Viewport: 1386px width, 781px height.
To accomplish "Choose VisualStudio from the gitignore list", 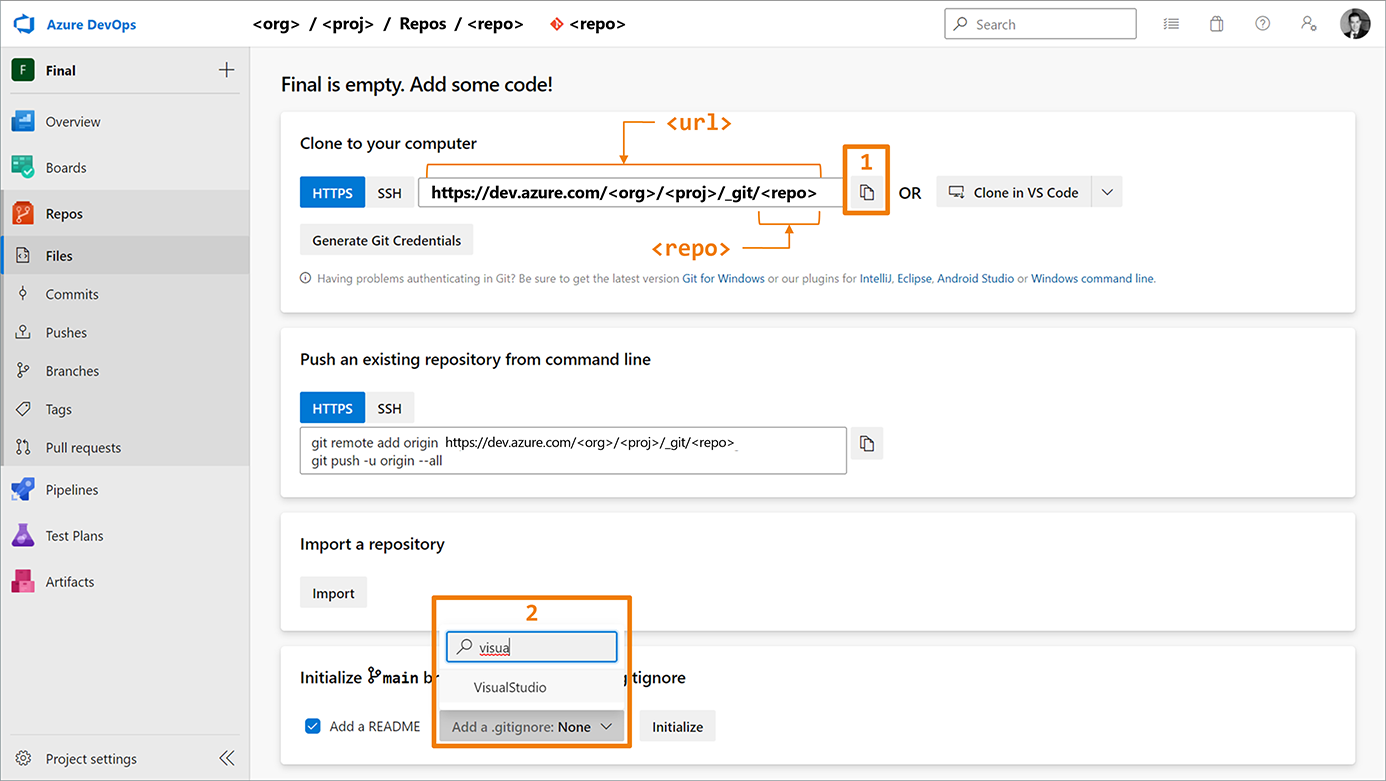I will (510, 688).
